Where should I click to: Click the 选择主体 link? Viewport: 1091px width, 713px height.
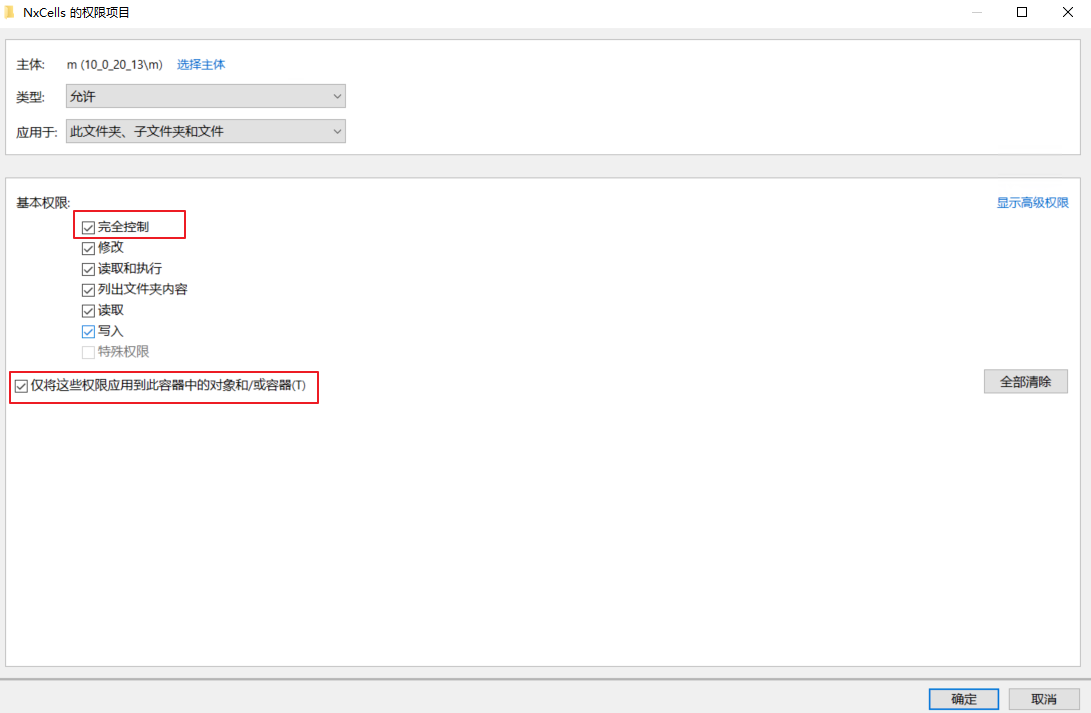tap(201, 65)
